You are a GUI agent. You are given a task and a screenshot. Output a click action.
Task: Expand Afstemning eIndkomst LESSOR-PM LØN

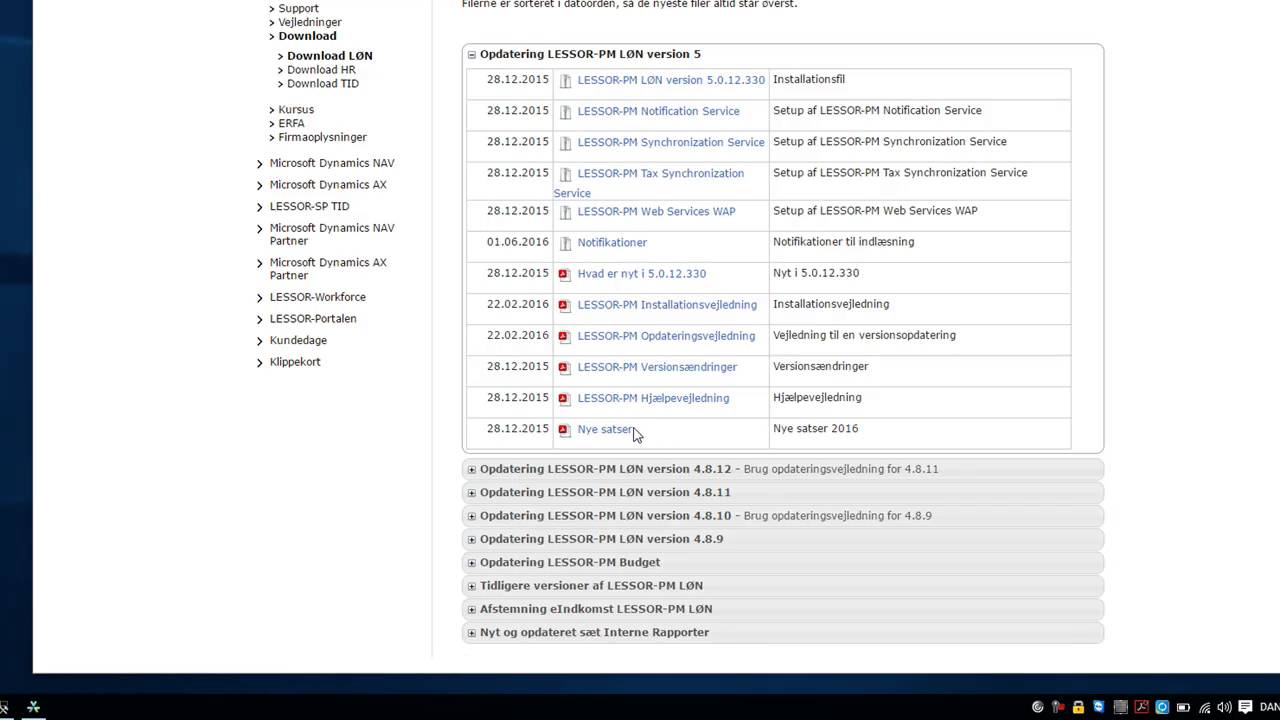[472, 609]
